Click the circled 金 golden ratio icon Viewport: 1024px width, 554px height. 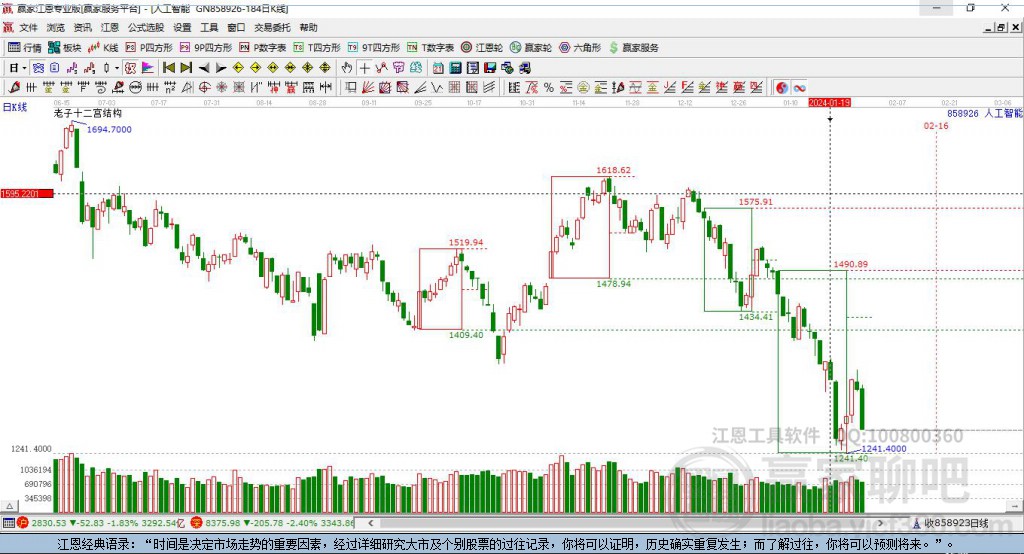click(x=583, y=88)
